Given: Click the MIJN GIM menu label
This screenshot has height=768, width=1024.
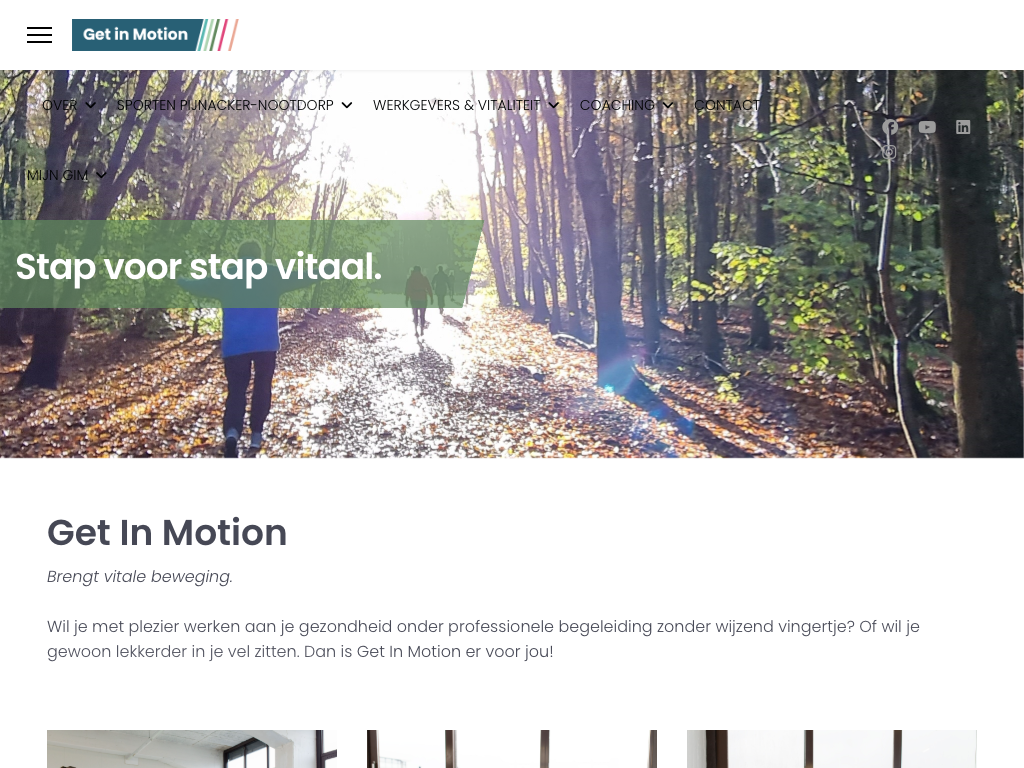Looking at the screenshot, I should click(57, 175).
